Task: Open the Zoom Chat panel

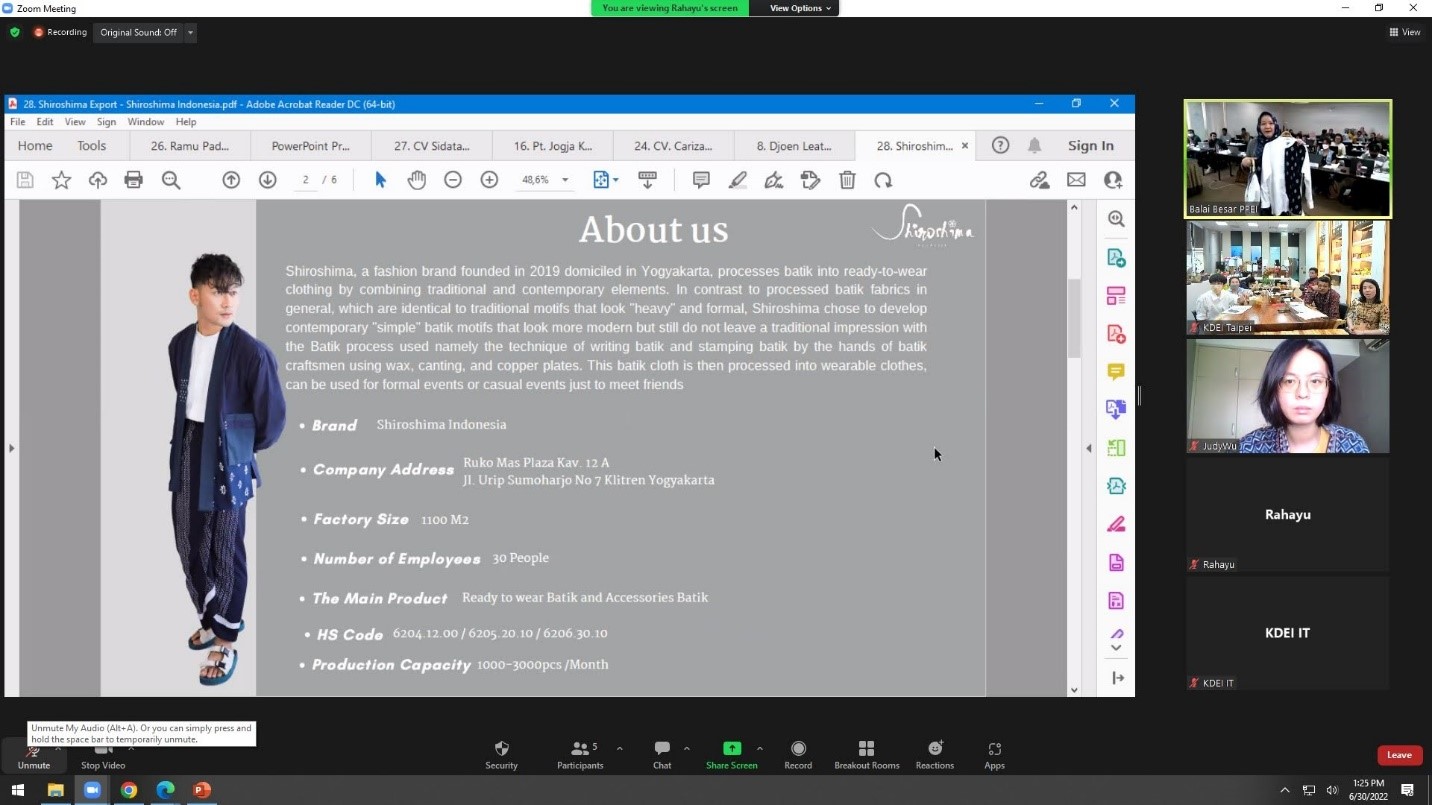Action: point(662,756)
